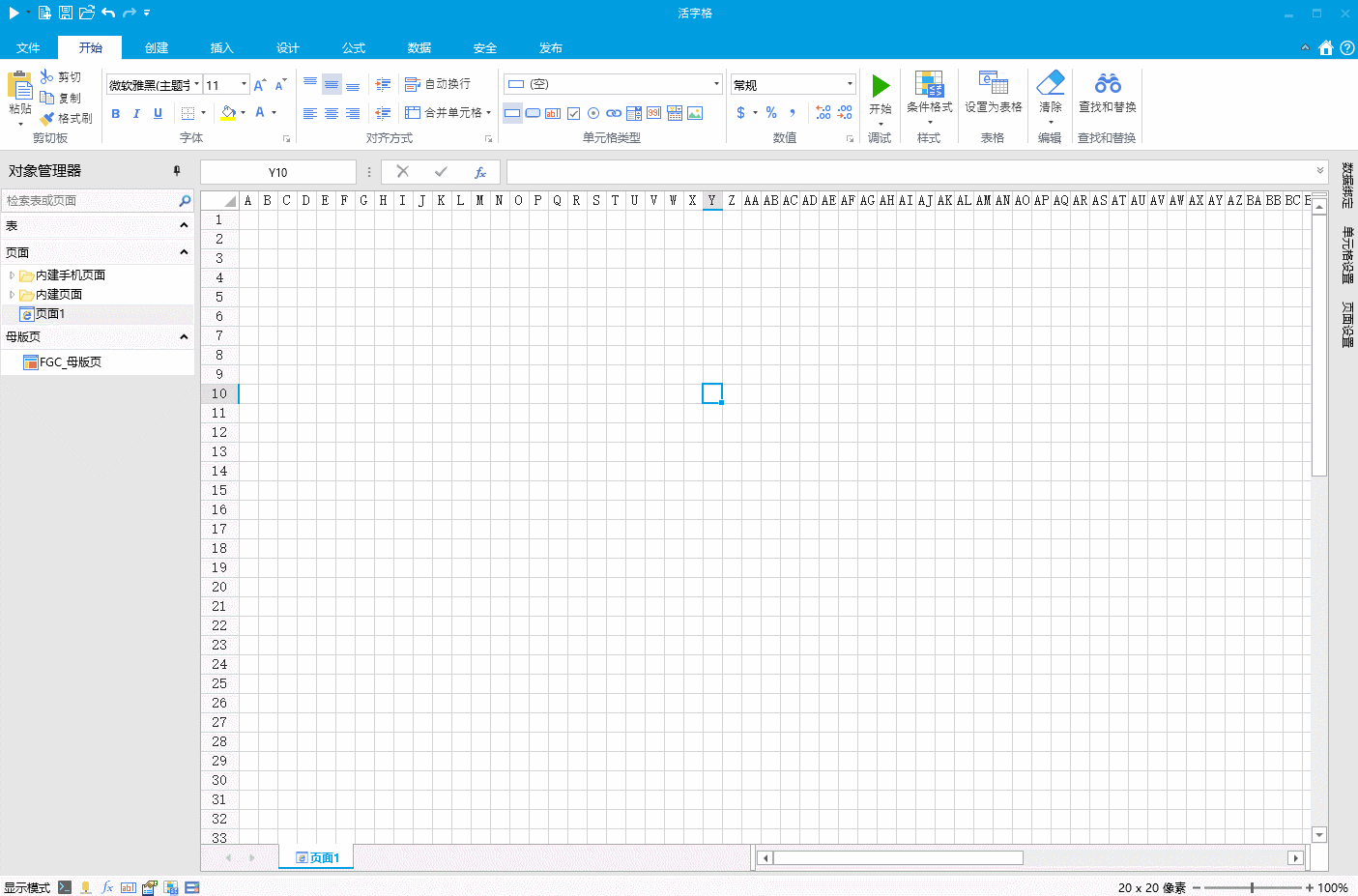Switch to the 创建 ribbon tab
The image size is (1358, 896).
pos(157,47)
